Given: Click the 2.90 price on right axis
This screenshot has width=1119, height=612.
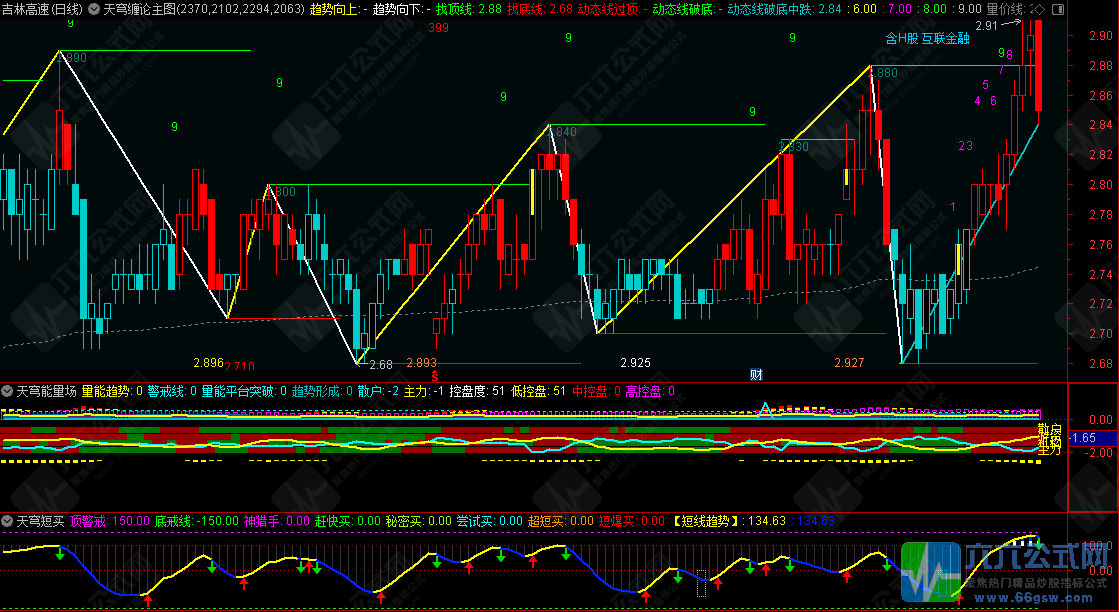Looking at the screenshot, I should [1098, 36].
